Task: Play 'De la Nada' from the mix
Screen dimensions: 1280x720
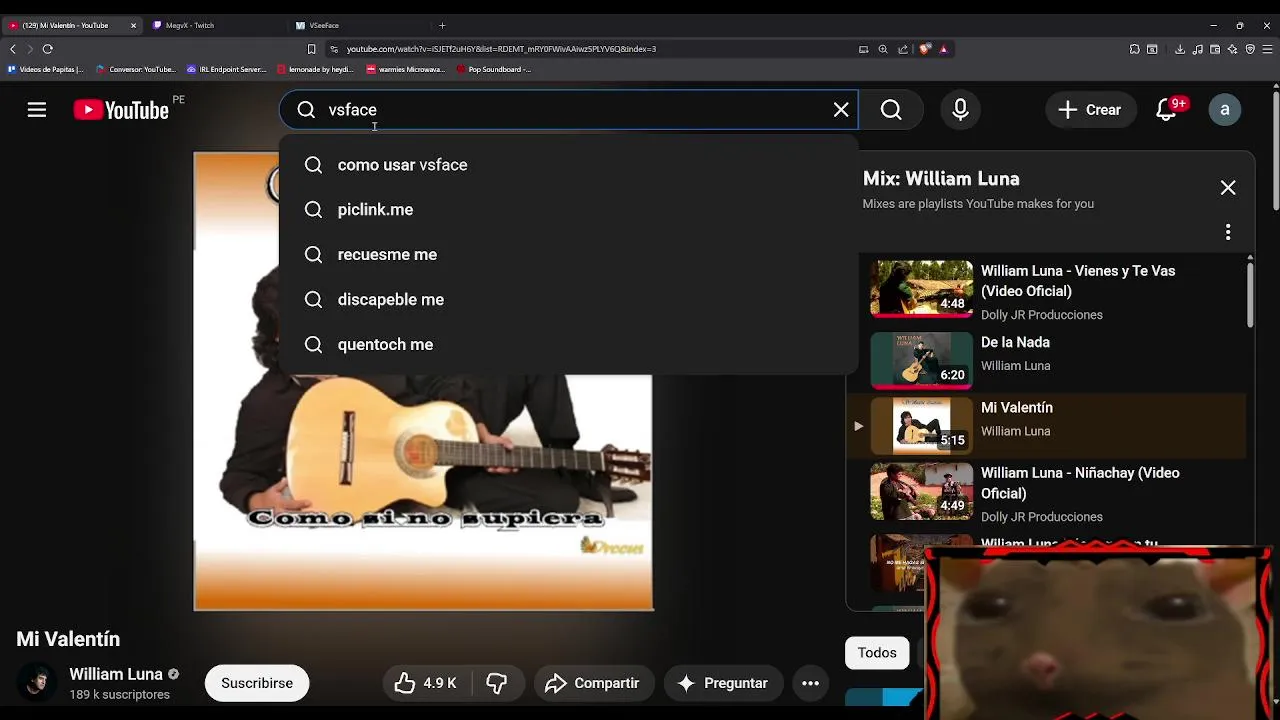Action: (x=1046, y=360)
